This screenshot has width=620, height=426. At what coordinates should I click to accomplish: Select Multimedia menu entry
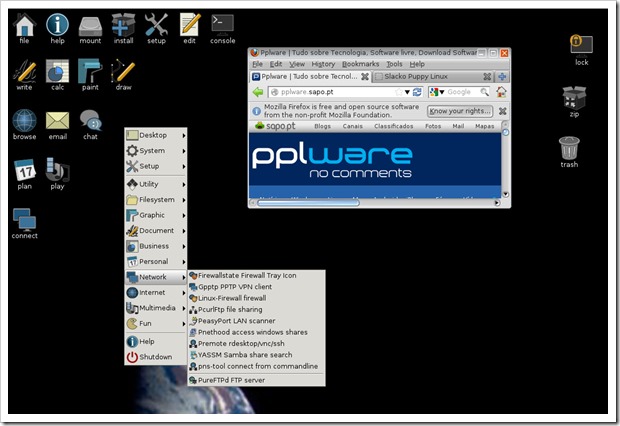pos(156,308)
